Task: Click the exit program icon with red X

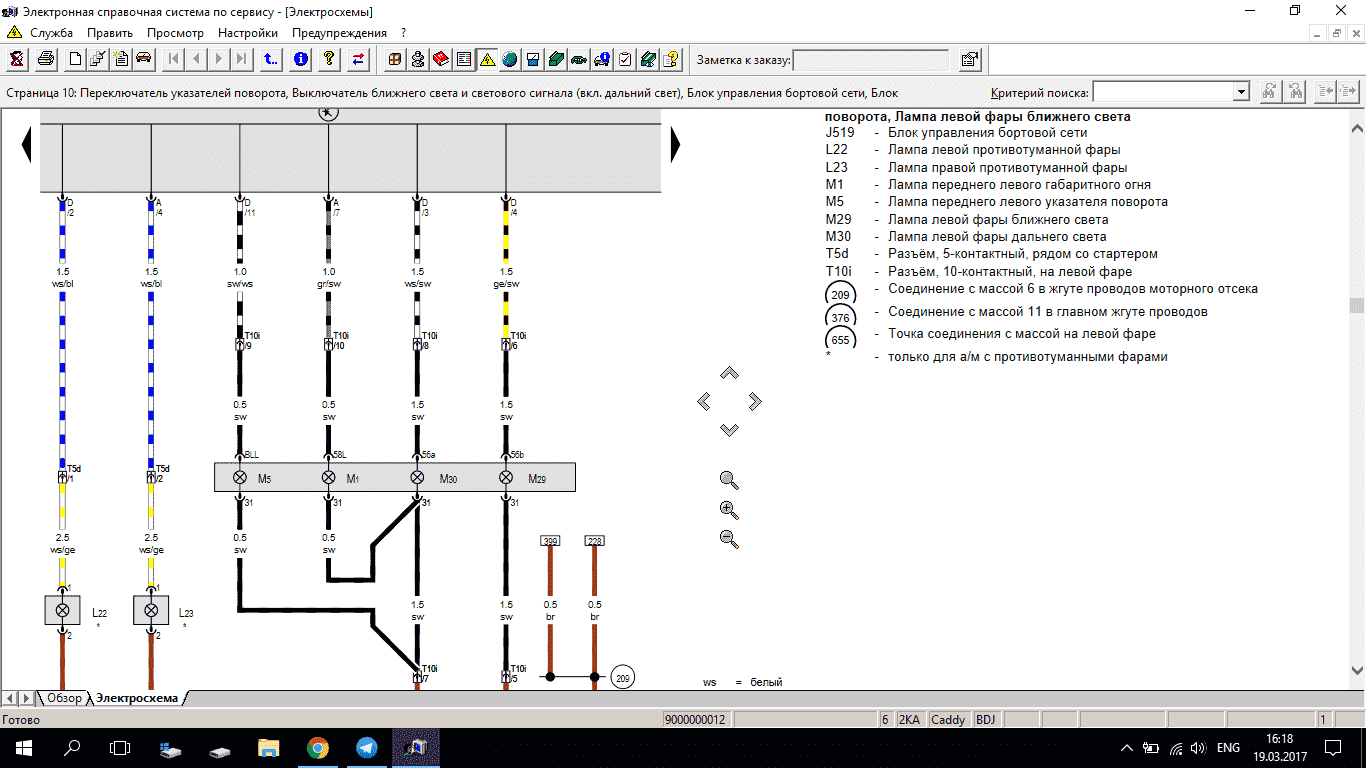Action: tap(18, 59)
